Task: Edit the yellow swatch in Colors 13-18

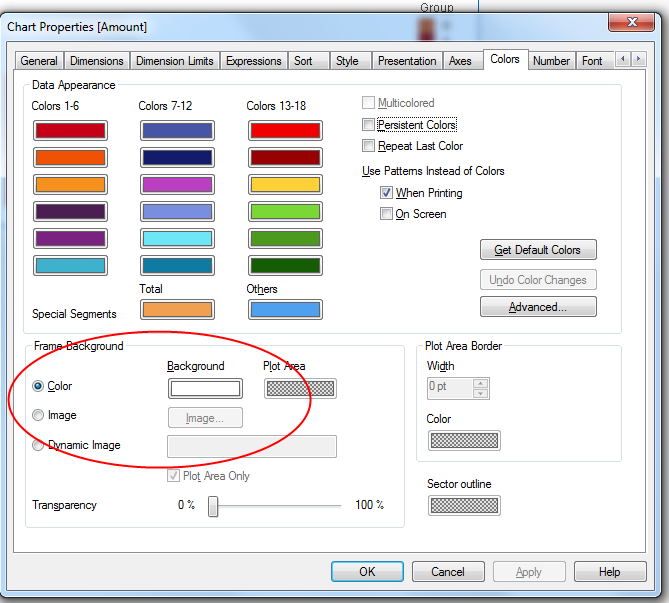Action: (x=285, y=185)
